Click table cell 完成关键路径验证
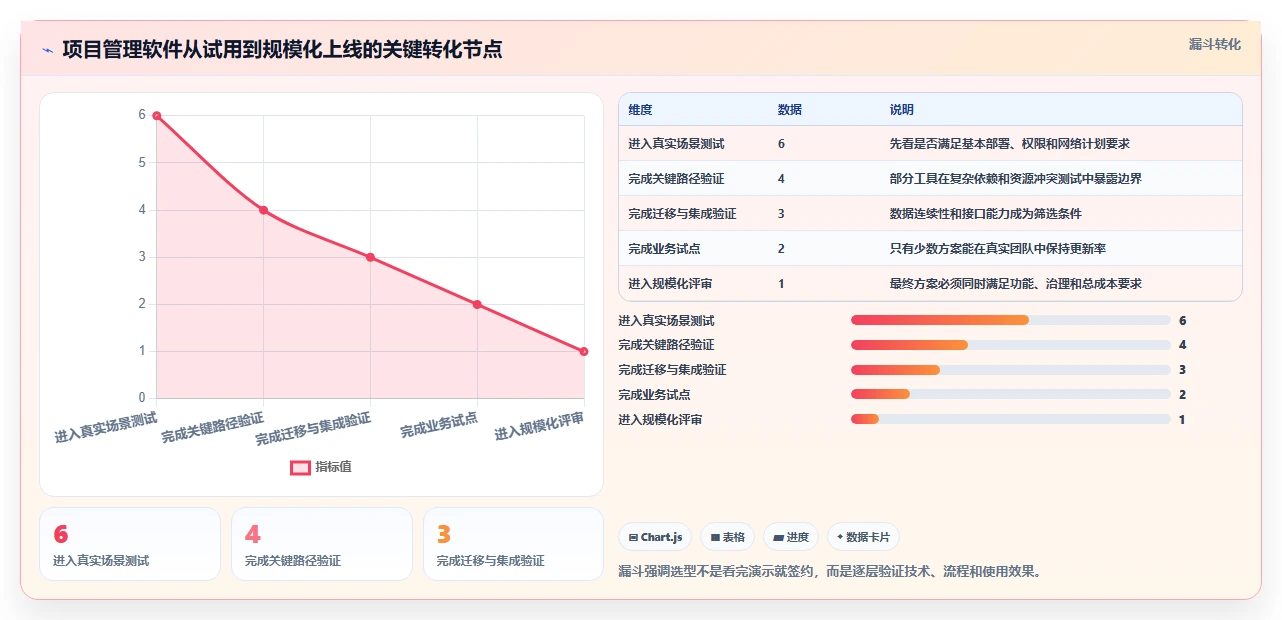Viewport: 1282px width, 620px height. point(676,179)
